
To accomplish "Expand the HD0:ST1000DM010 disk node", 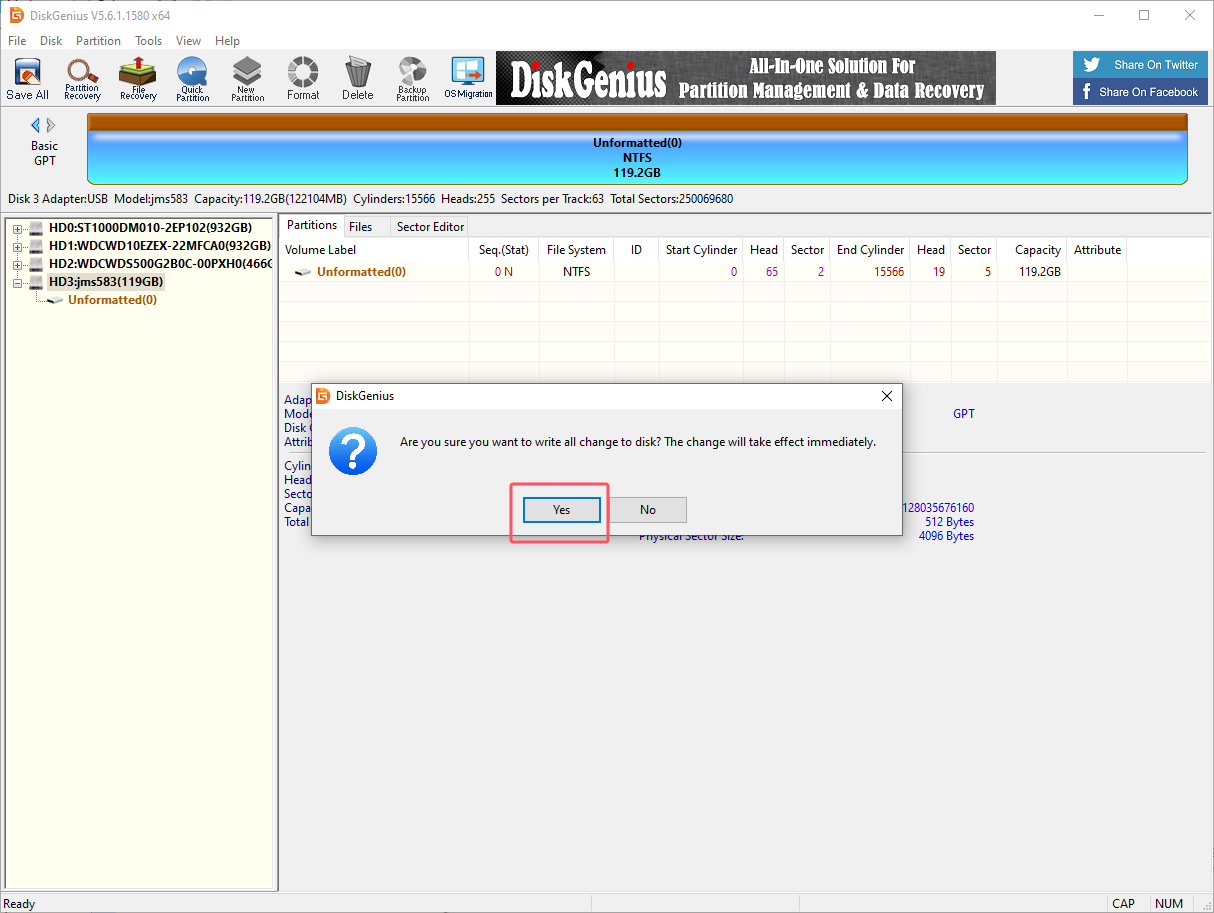I will click(18, 229).
